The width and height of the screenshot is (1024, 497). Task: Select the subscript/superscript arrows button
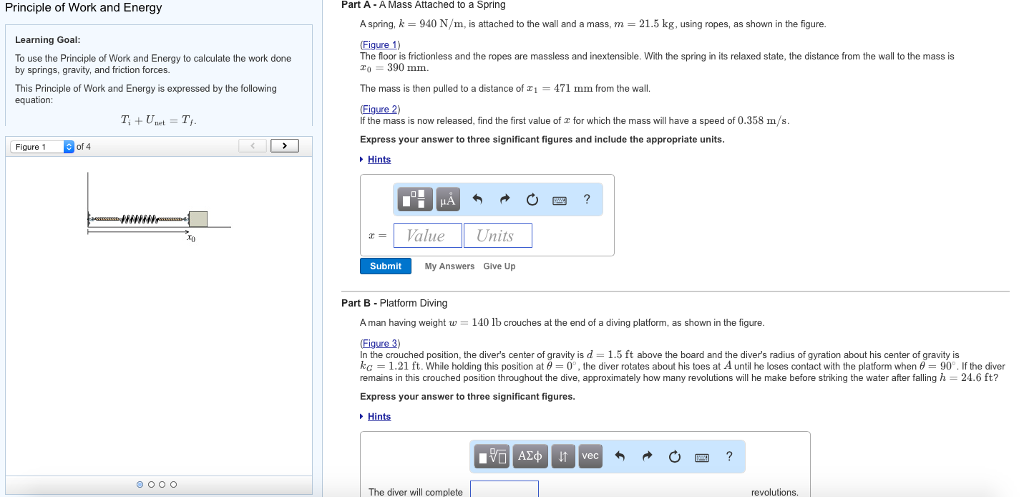(x=563, y=457)
